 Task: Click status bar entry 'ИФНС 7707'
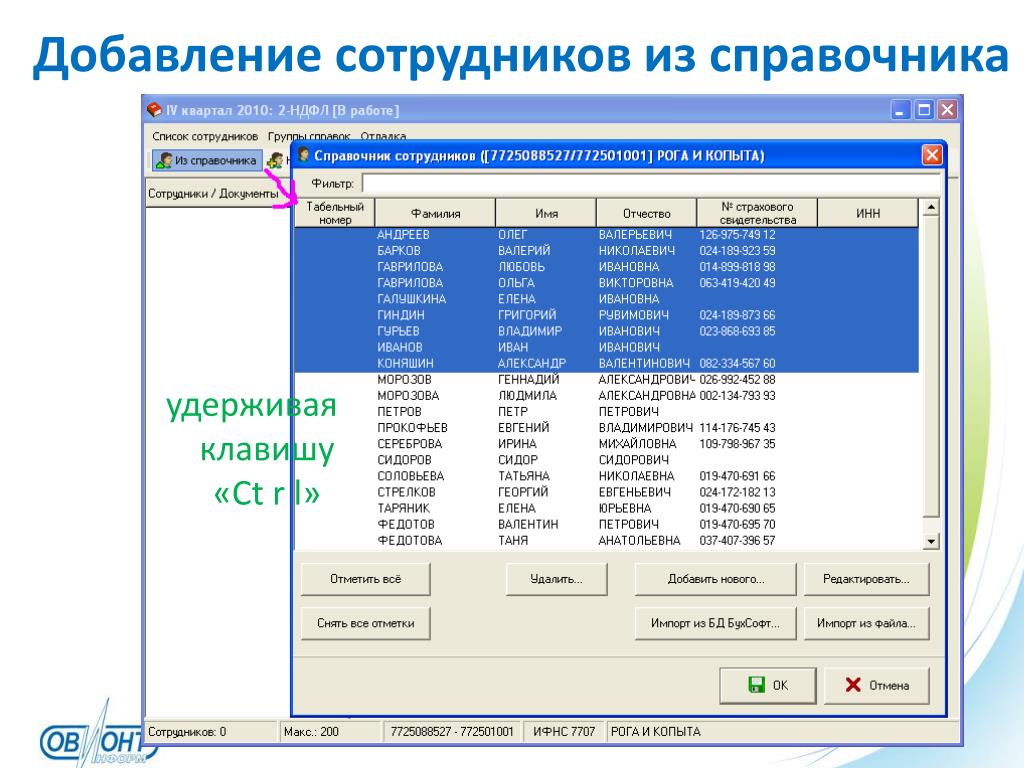click(564, 732)
